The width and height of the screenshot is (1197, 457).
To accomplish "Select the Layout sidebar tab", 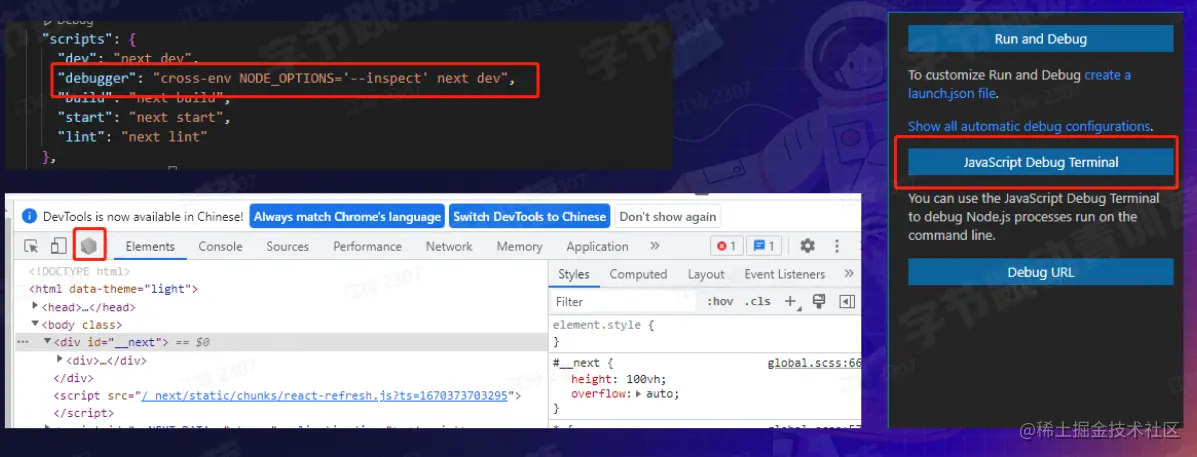I will 706,274.
